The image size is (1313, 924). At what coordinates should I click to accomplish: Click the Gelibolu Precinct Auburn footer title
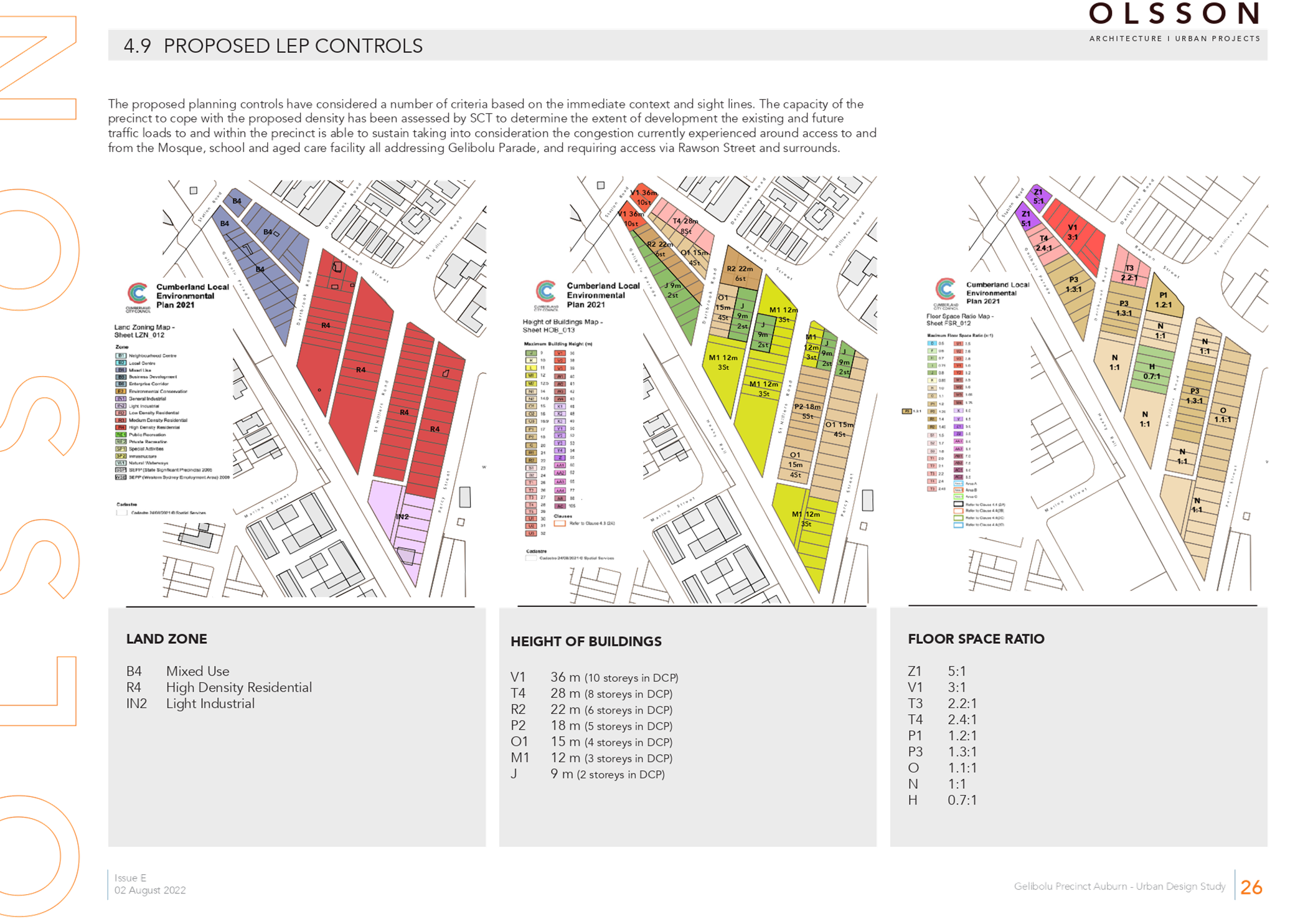click(x=1119, y=886)
